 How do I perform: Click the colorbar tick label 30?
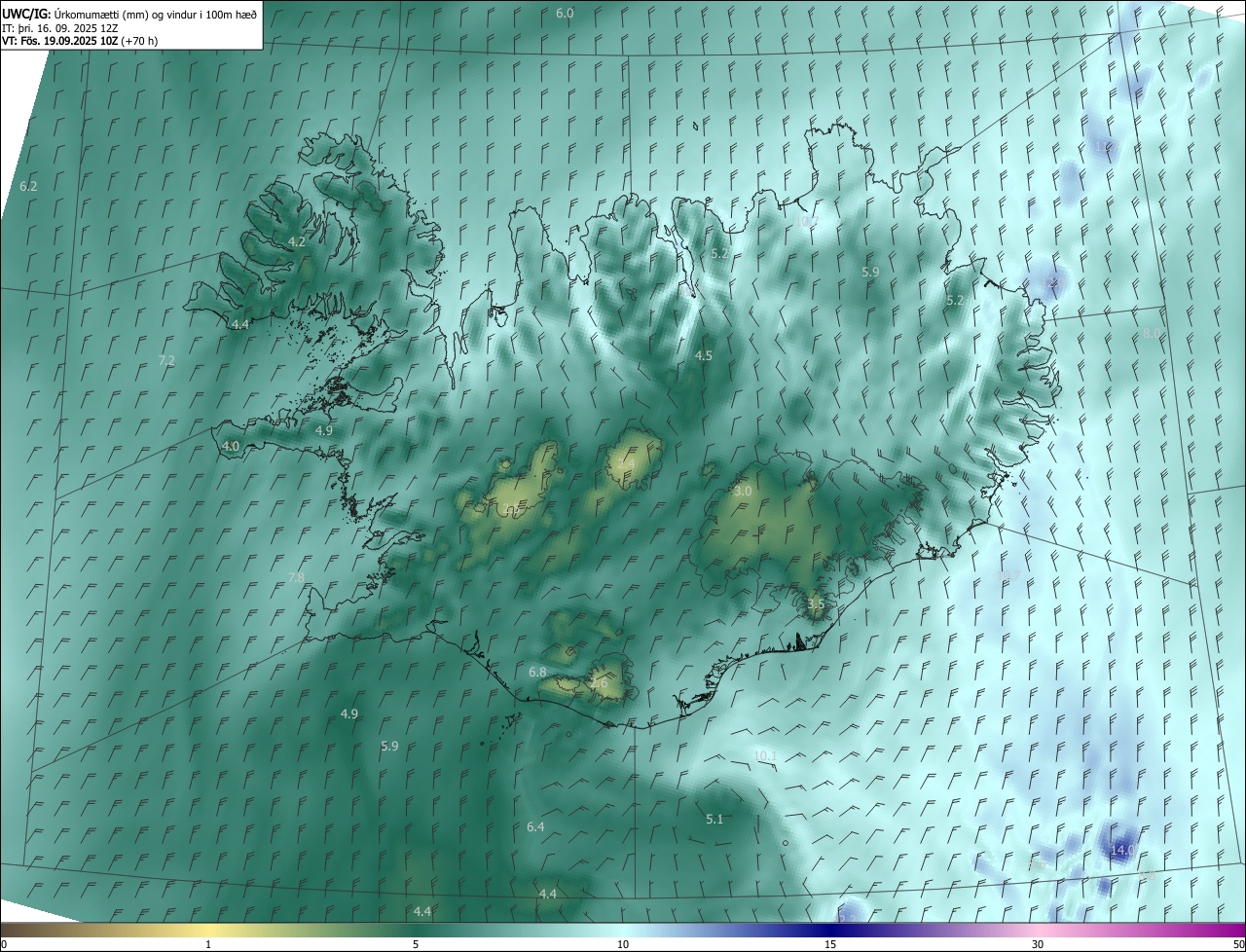click(1038, 944)
